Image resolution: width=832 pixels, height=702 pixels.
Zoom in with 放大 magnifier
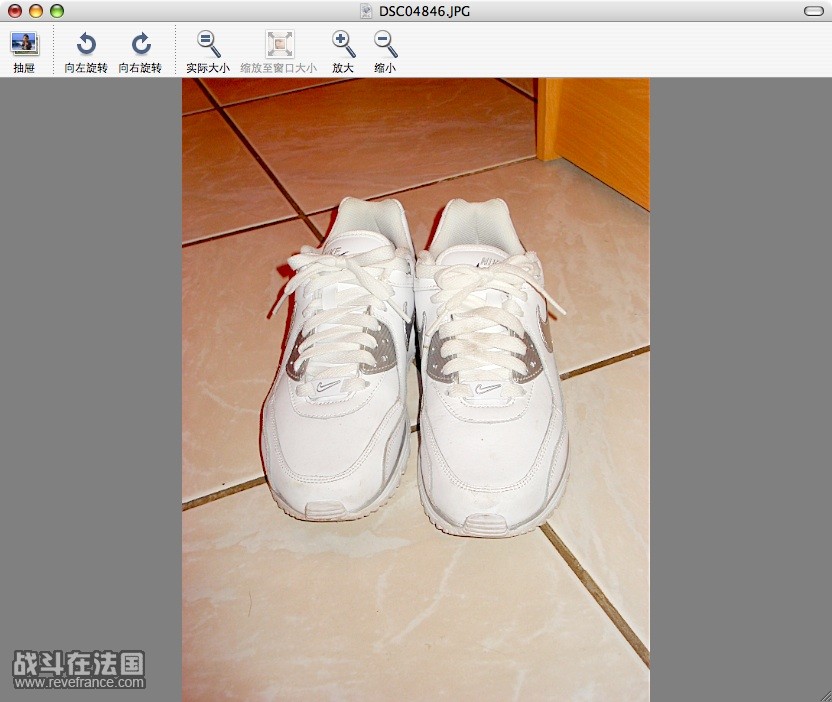click(x=343, y=51)
